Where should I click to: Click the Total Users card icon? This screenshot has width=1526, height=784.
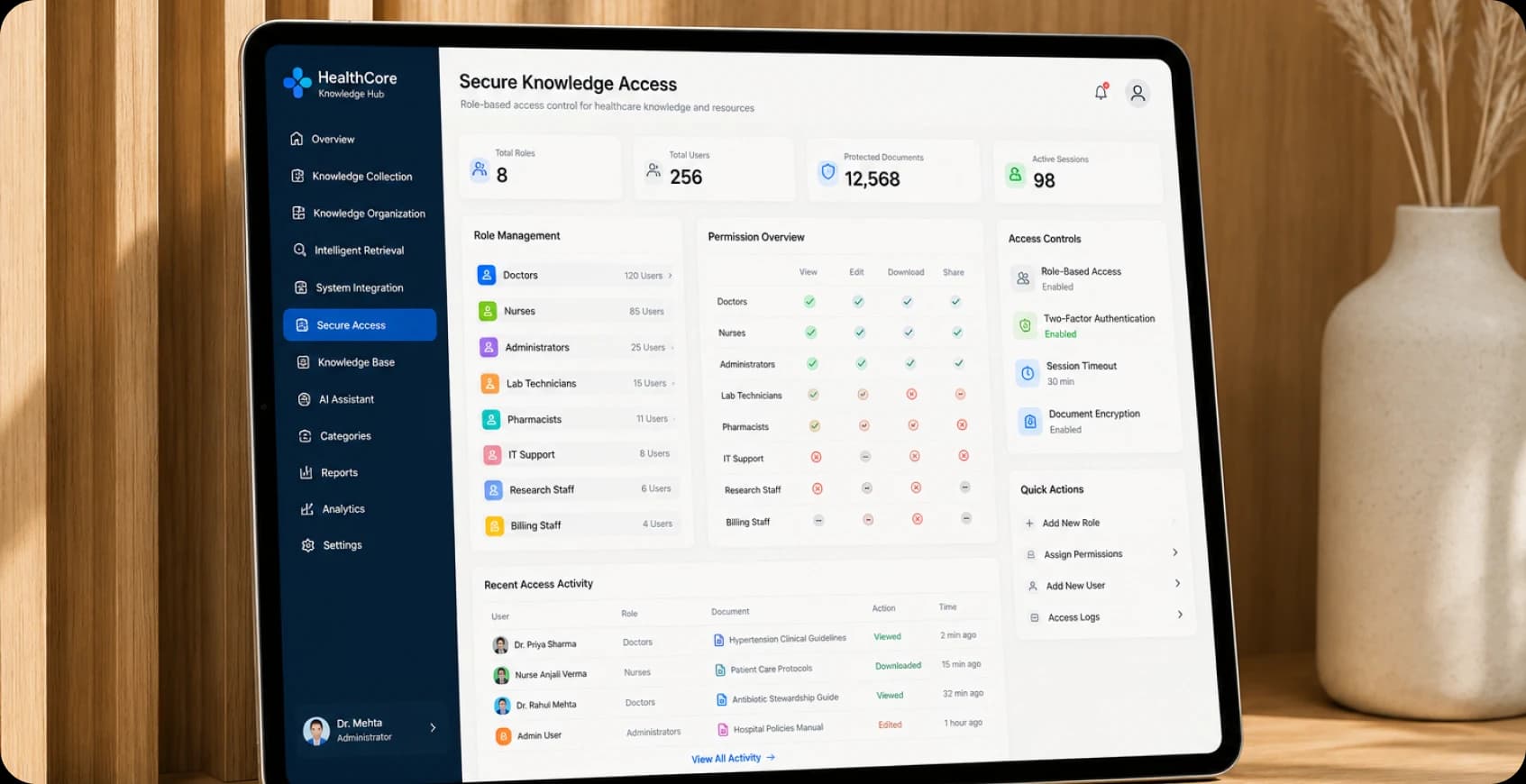pos(653,169)
